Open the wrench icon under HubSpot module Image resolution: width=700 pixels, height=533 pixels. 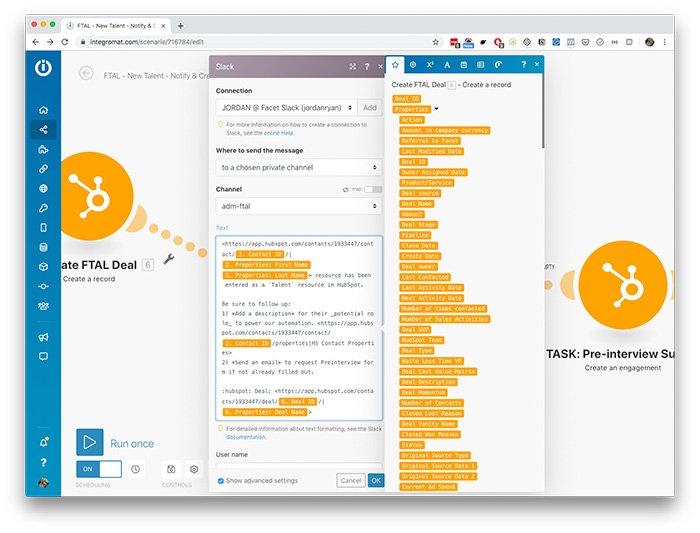[x=168, y=259]
